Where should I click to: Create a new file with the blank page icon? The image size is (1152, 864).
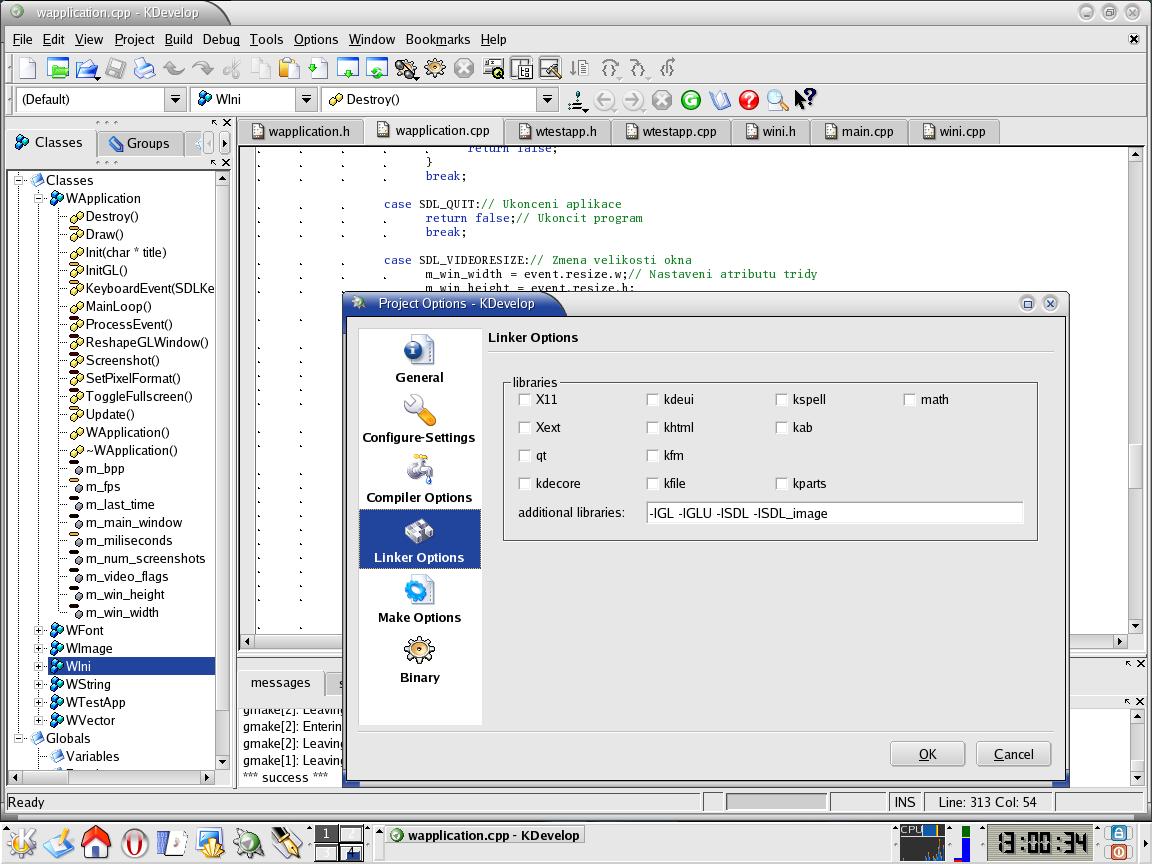(27, 68)
